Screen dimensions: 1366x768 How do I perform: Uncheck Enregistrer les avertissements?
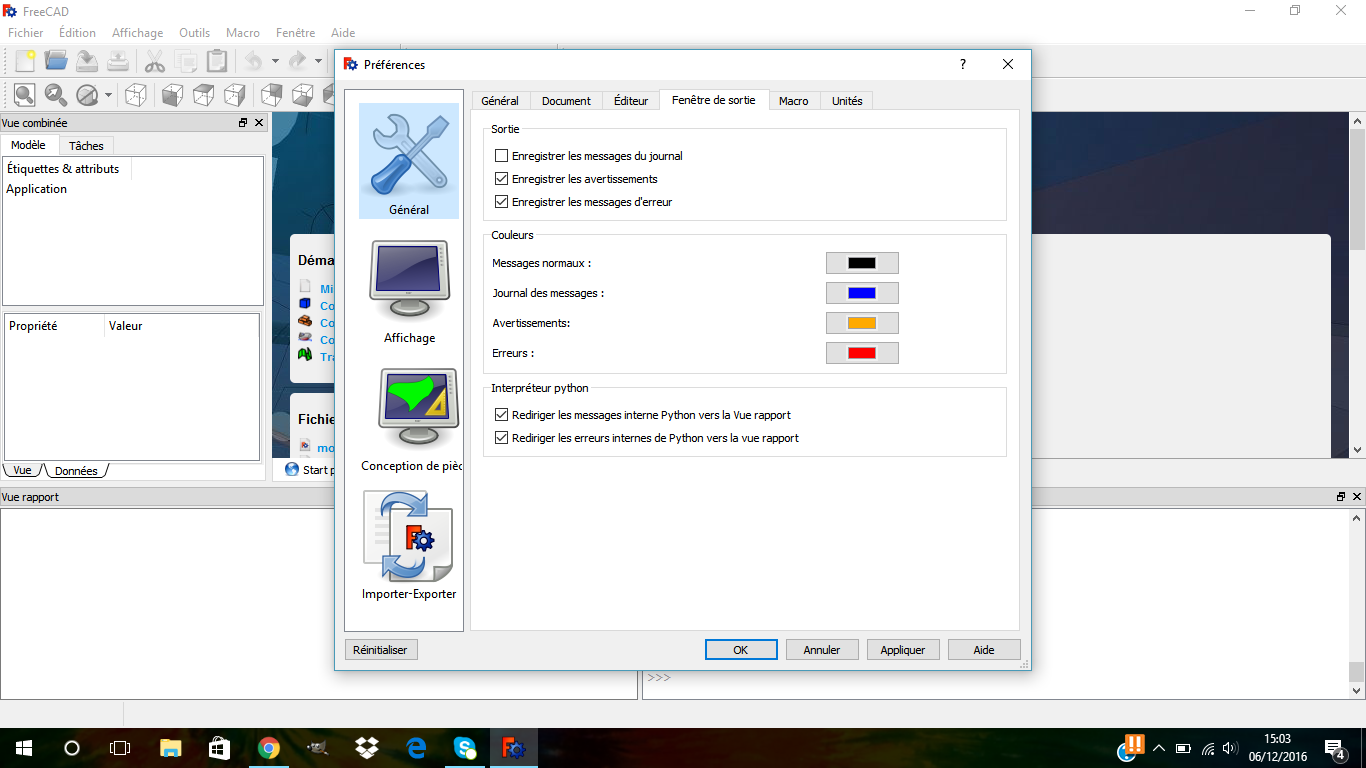pos(502,179)
